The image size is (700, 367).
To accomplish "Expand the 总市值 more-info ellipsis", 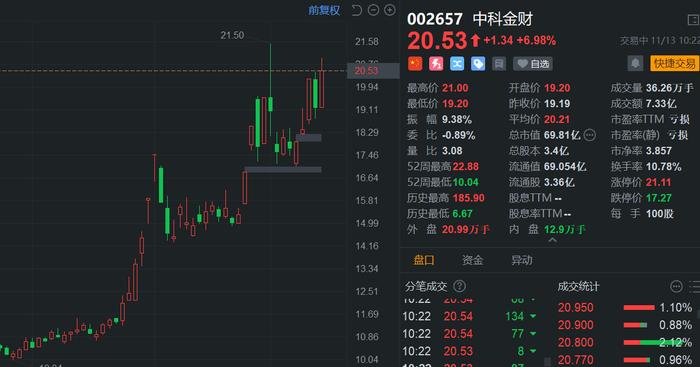I will pyautogui.click(x=590, y=135).
